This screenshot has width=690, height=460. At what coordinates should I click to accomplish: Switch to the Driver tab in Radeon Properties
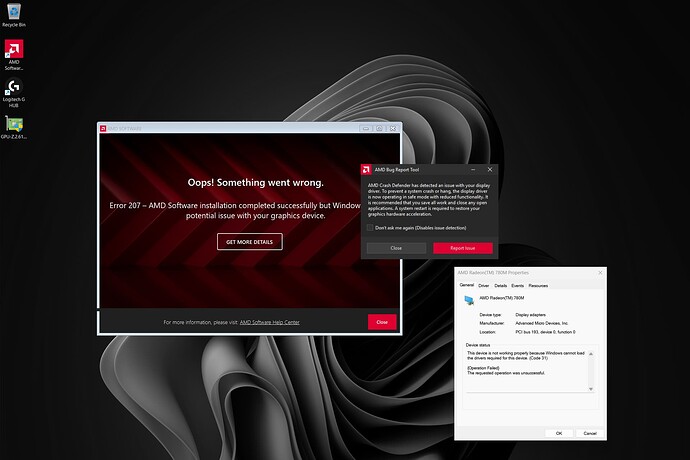pos(484,286)
